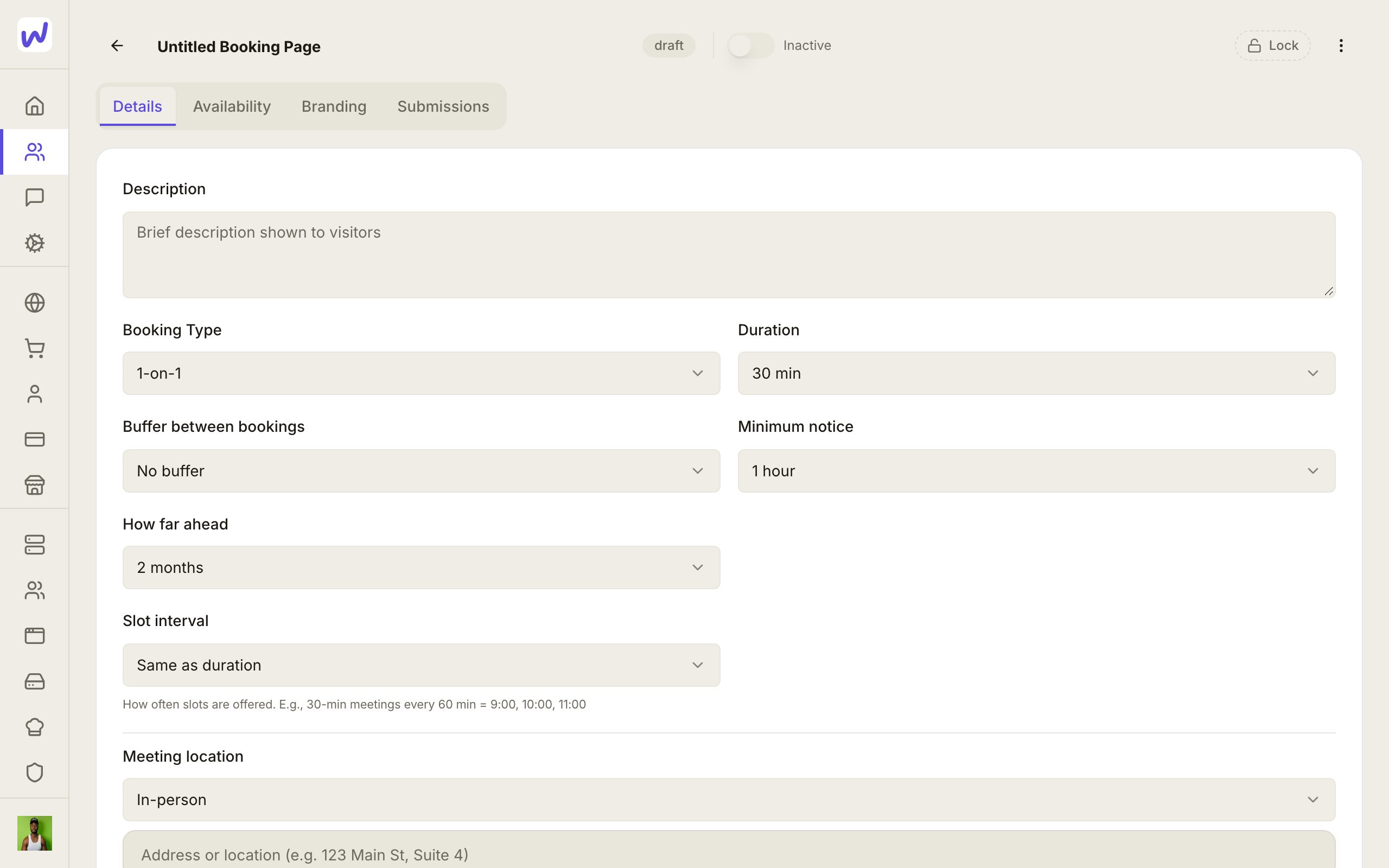Switch to the Availability tab
Screen dimensions: 1389x868
[x=232, y=106]
